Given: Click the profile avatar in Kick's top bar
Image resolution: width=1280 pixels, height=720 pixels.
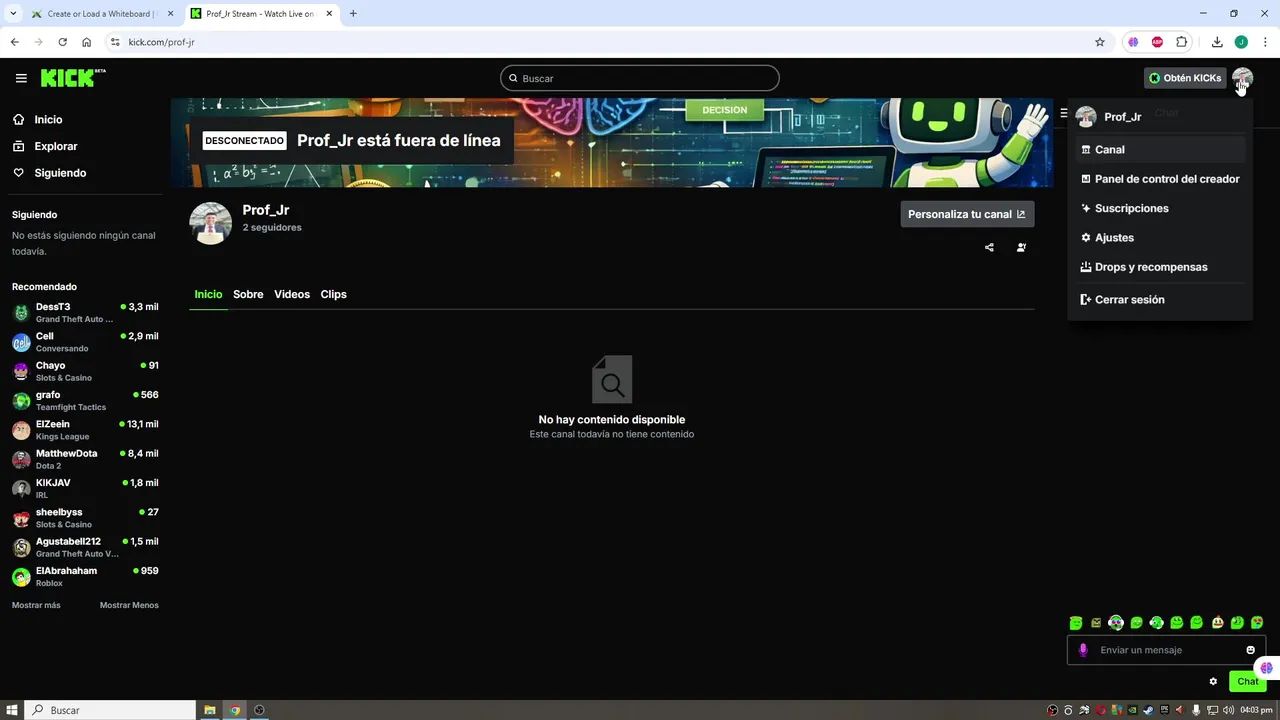Looking at the screenshot, I should point(1242,78).
